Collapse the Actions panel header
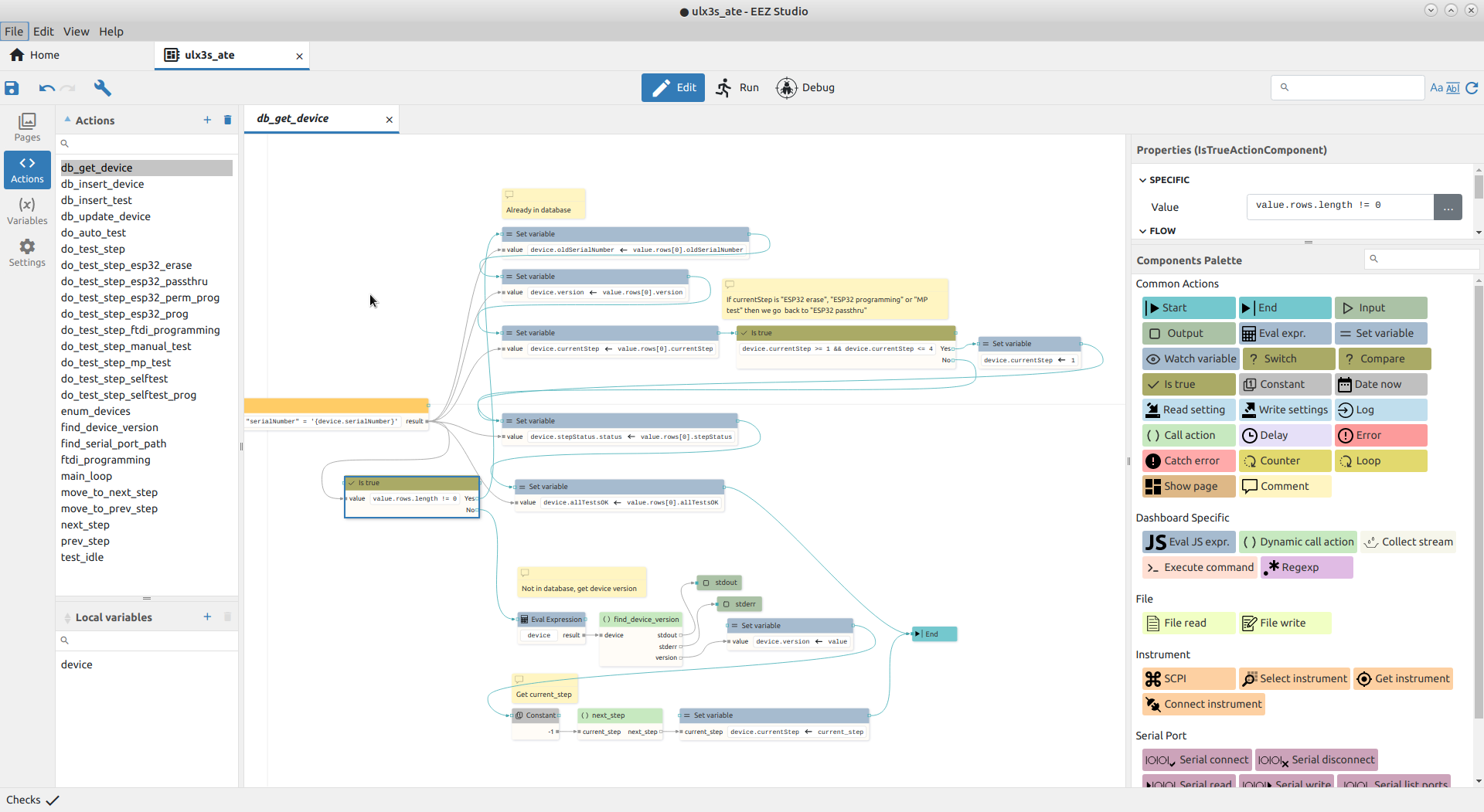The height and width of the screenshot is (812, 1484). pos(68,120)
